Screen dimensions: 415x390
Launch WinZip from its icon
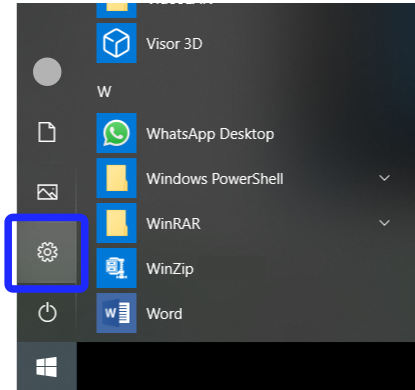pyautogui.click(x=116, y=268)
